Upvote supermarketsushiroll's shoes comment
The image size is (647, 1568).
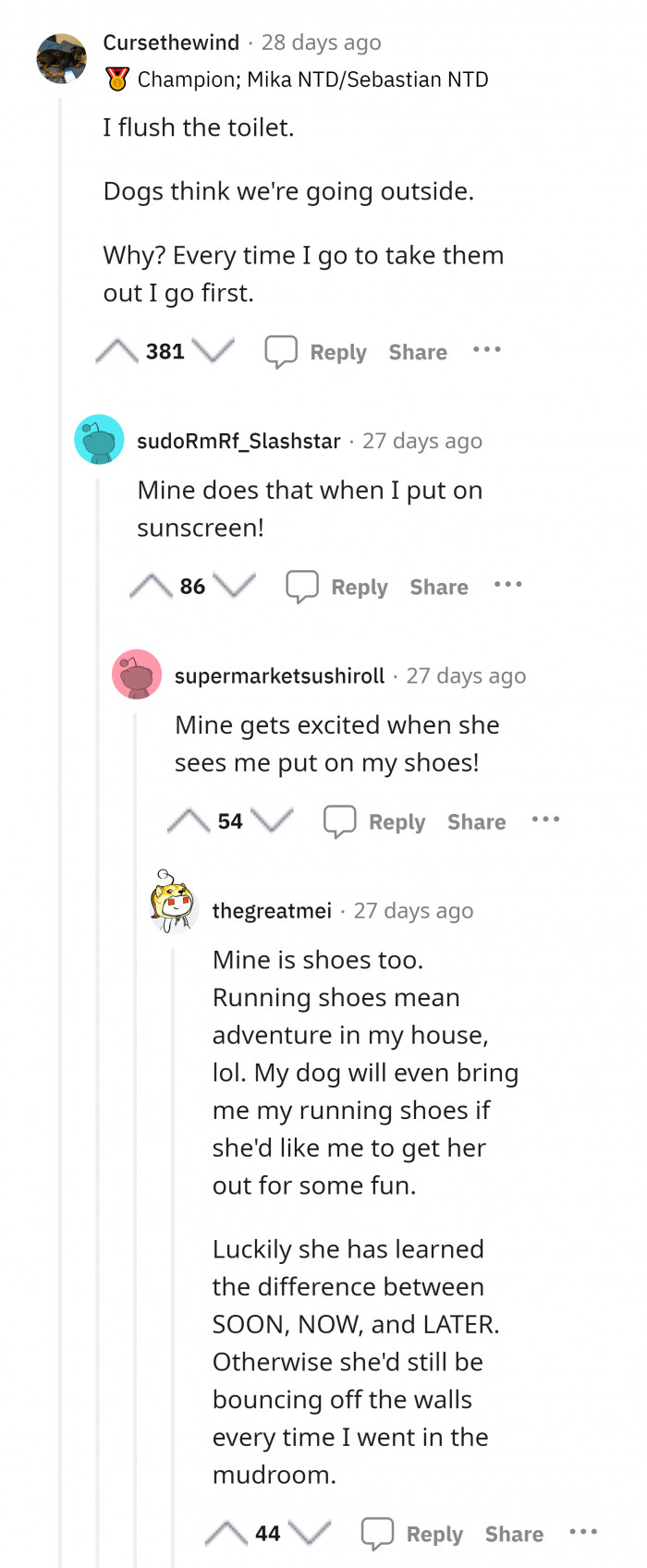point(189,820)
